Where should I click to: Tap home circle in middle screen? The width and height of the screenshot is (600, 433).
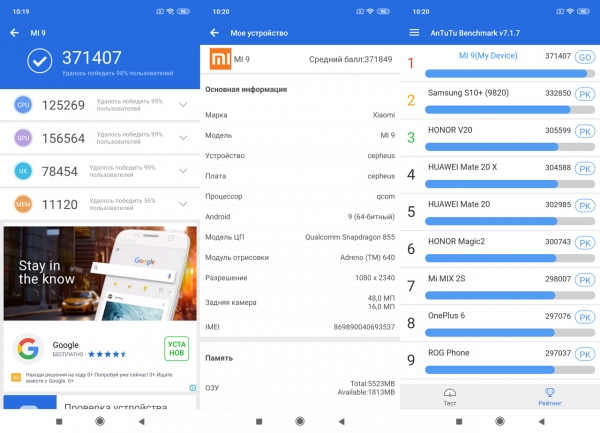300,421
